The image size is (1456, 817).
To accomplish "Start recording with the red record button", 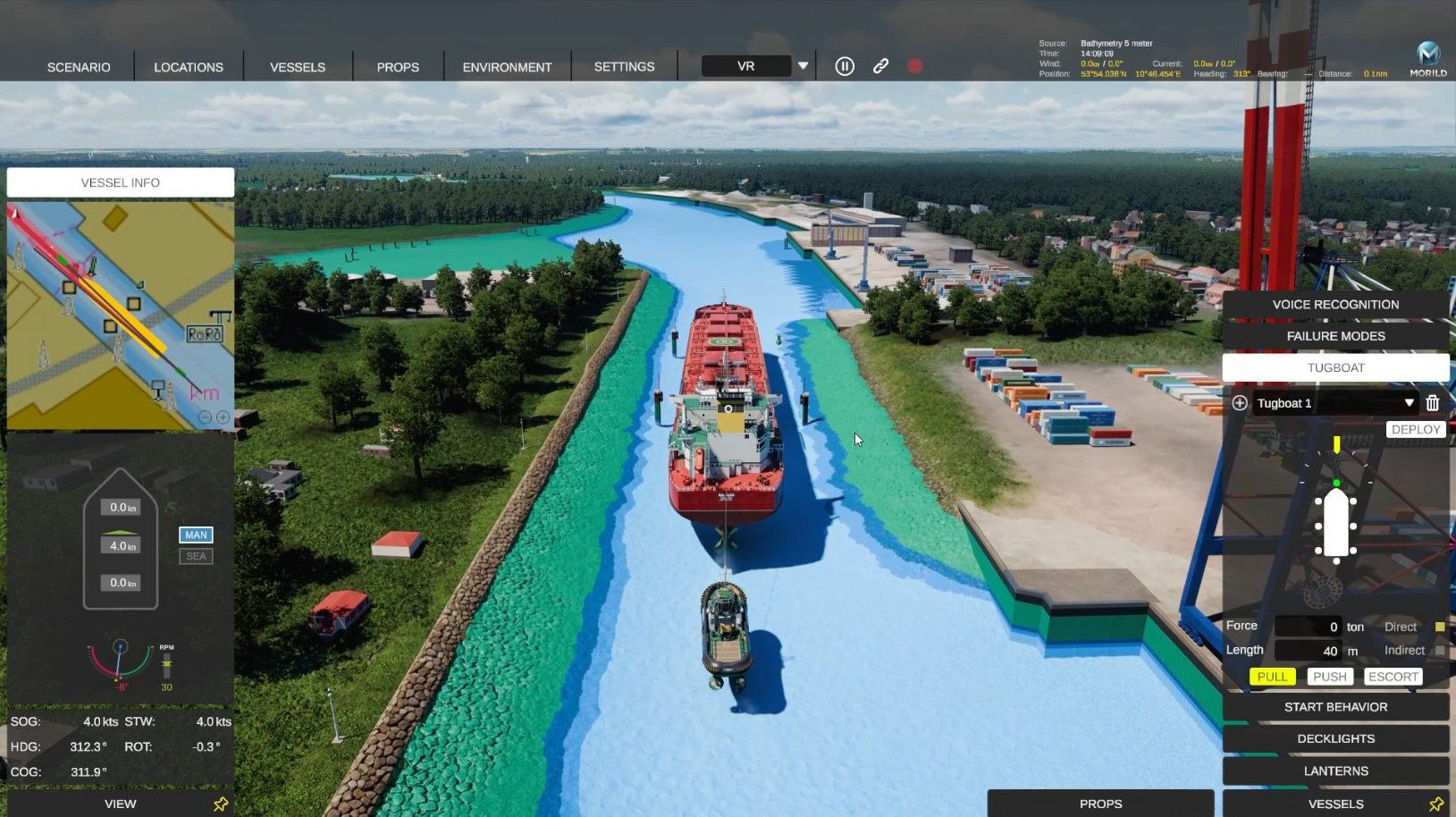I will click(x=914, y=66).
